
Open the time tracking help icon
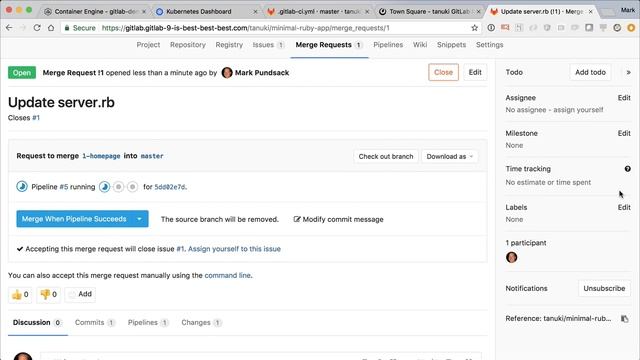[x=627, y=169]
